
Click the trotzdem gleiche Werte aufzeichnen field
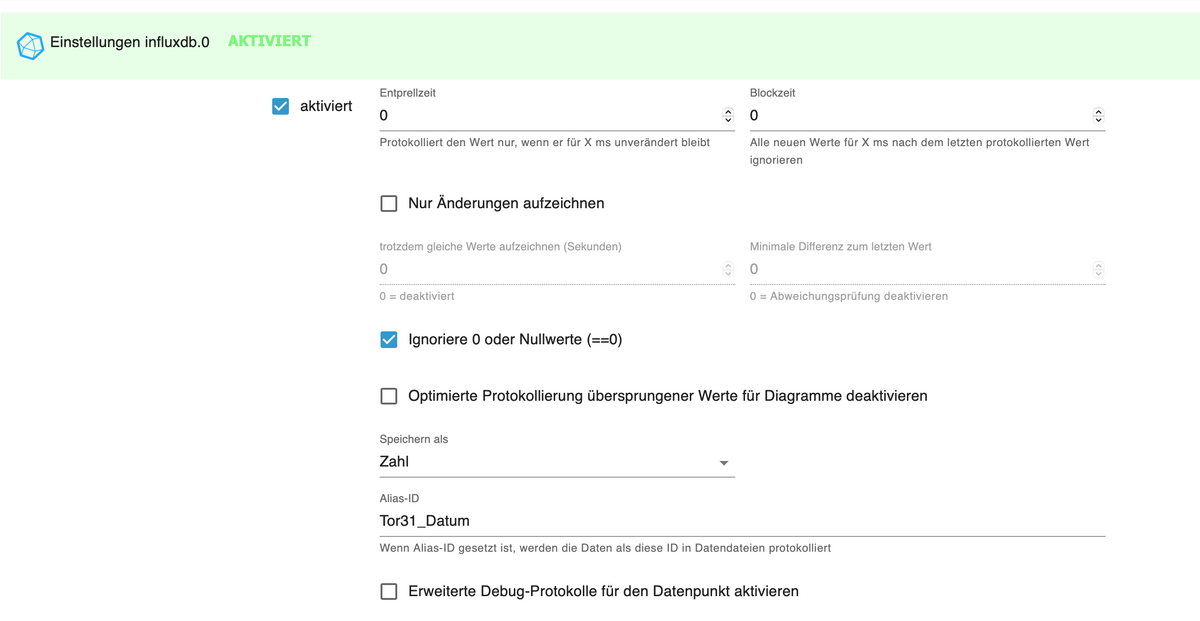545,269
